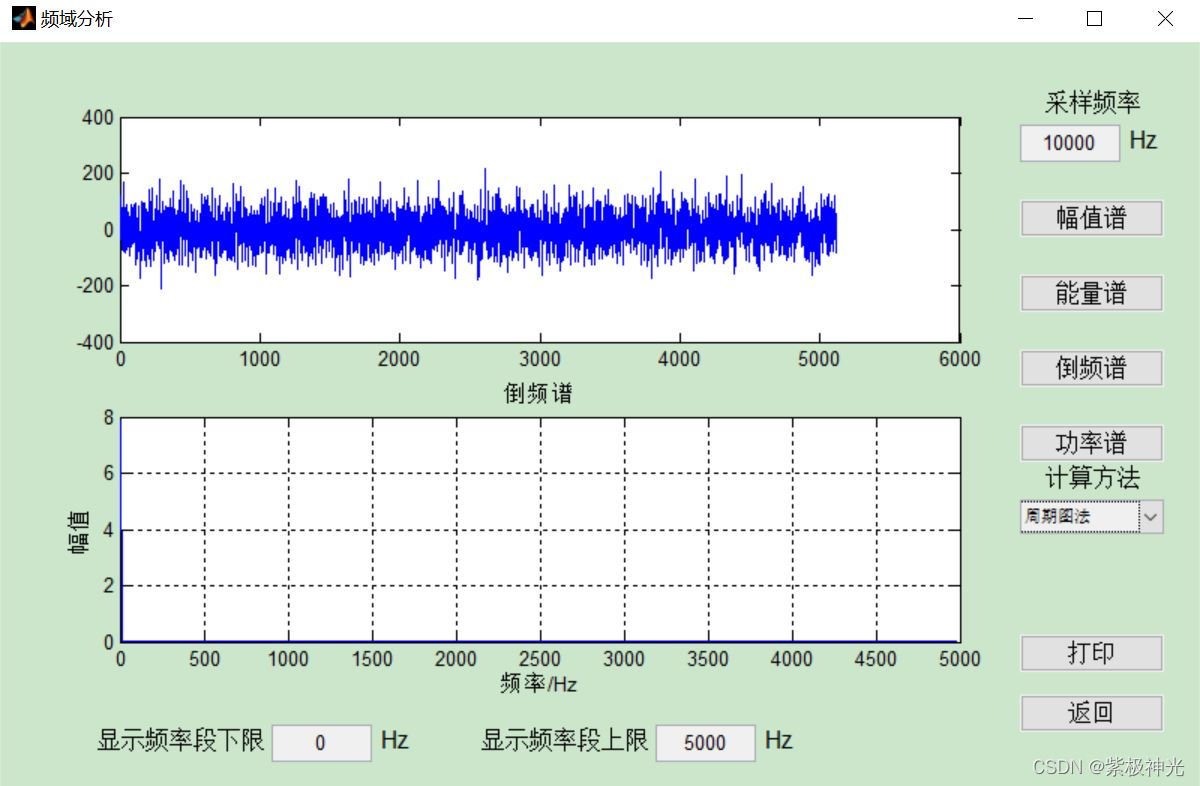The image size is (1200, 786).
Task: Maximize the 频域分析 window
Action: (x=1094, y=18)
